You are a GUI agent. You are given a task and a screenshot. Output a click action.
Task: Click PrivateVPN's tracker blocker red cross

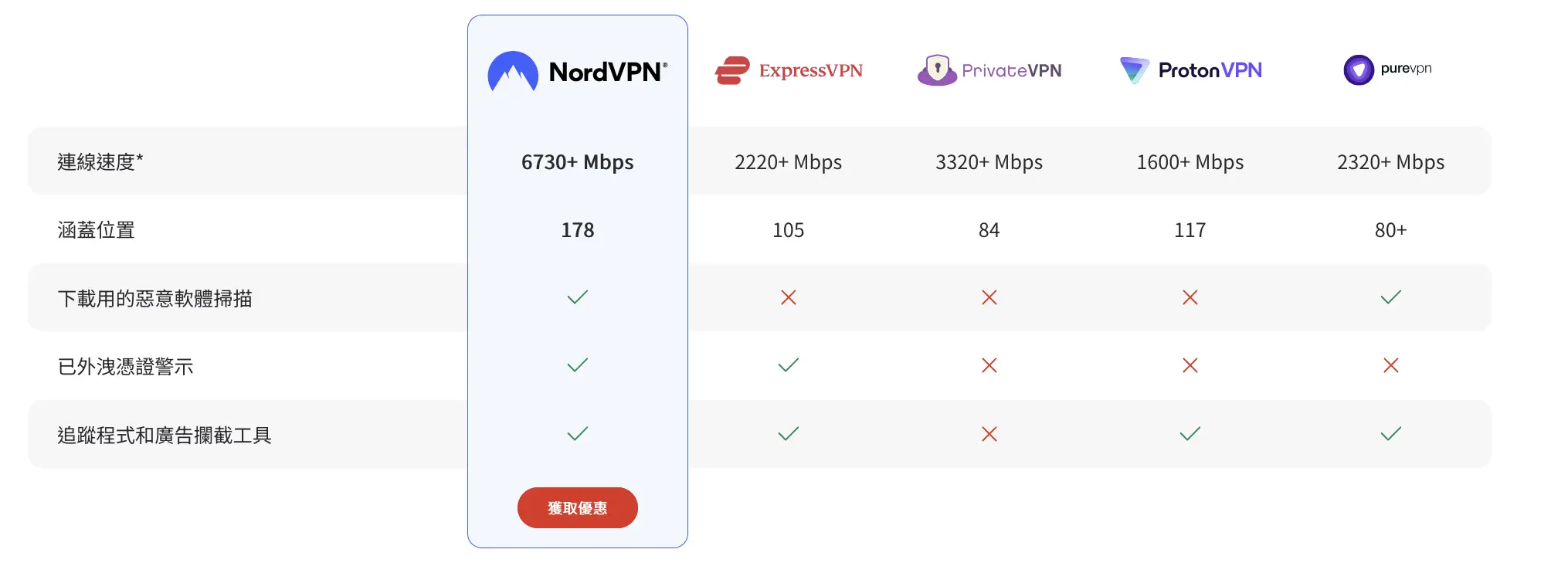pos(989,434)
